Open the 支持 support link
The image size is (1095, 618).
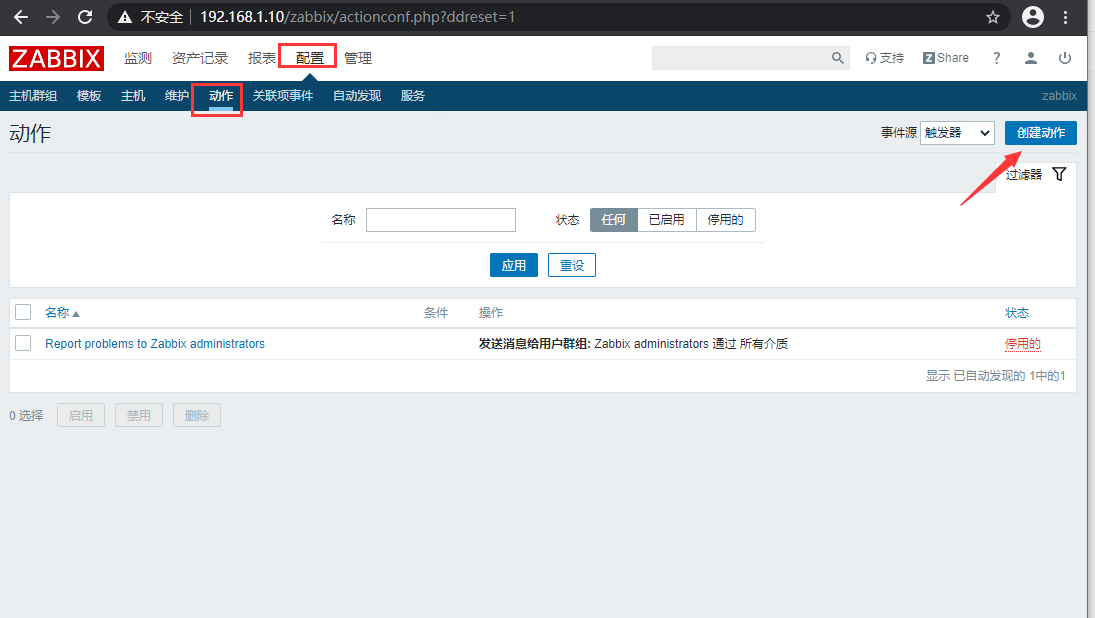point(884,58)
